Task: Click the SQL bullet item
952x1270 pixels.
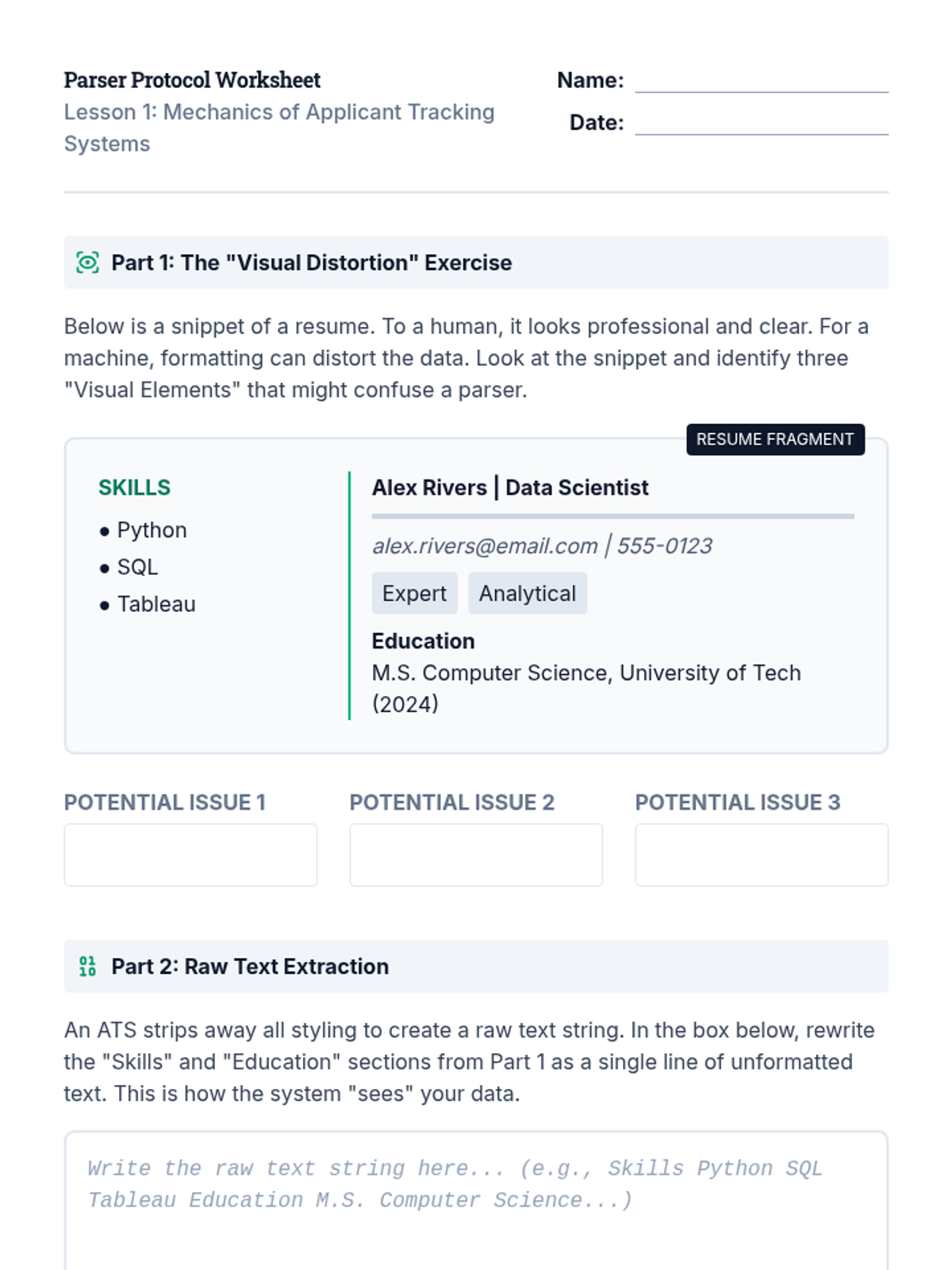Action: pos(137,568)
